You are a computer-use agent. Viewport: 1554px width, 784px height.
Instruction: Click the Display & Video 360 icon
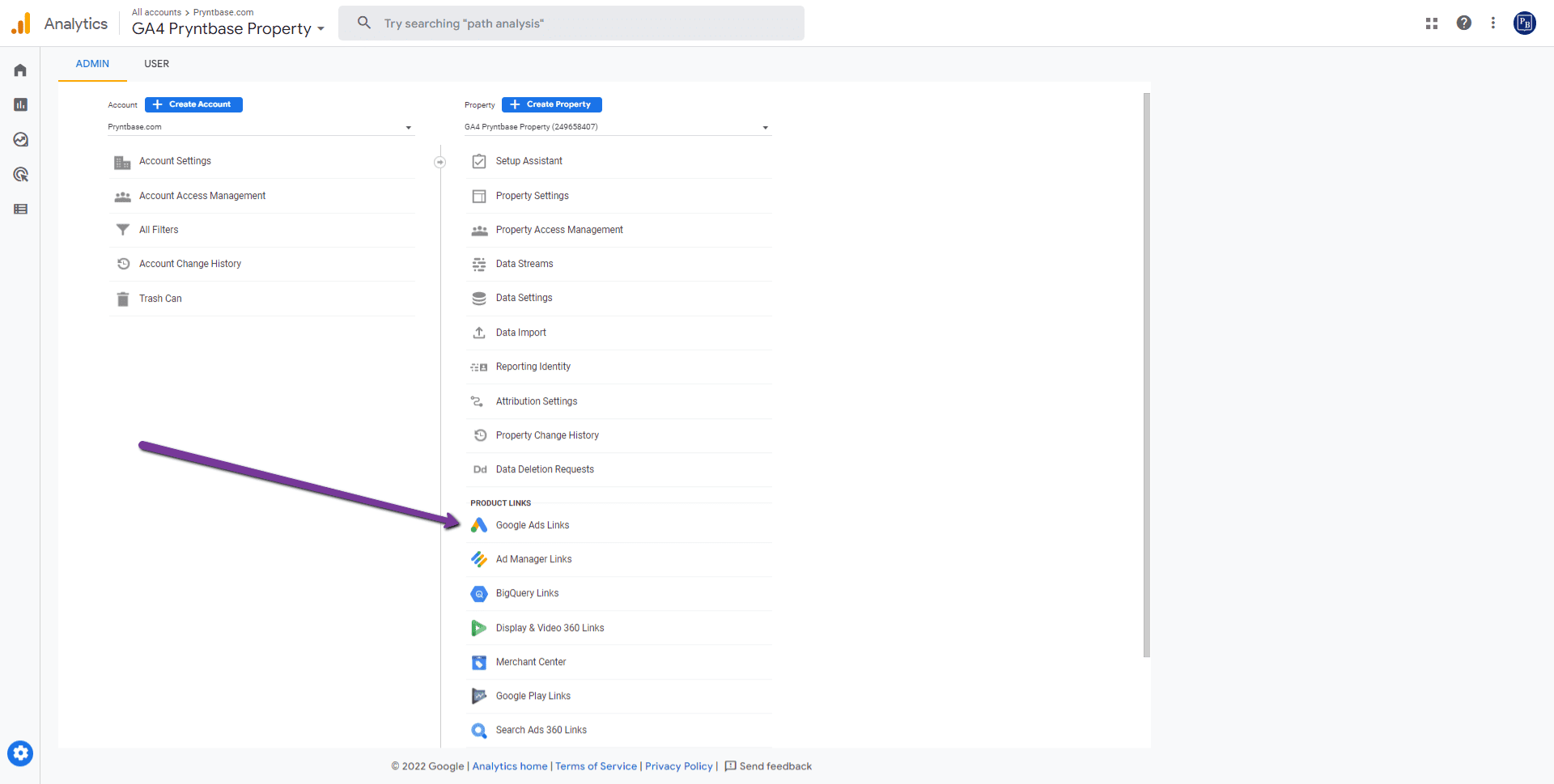pyautogui.click(x=479, y=628)
